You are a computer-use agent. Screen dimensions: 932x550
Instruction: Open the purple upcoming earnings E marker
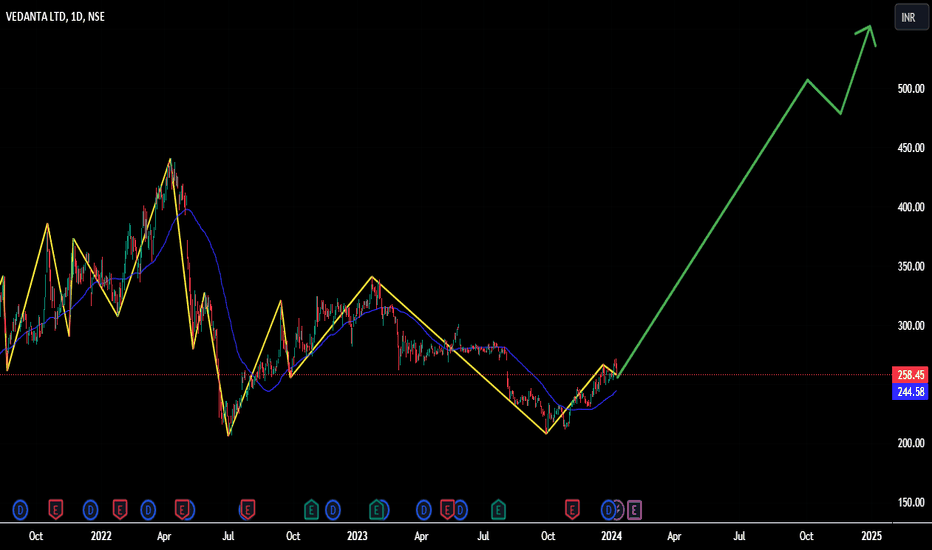tap(634, 510)
